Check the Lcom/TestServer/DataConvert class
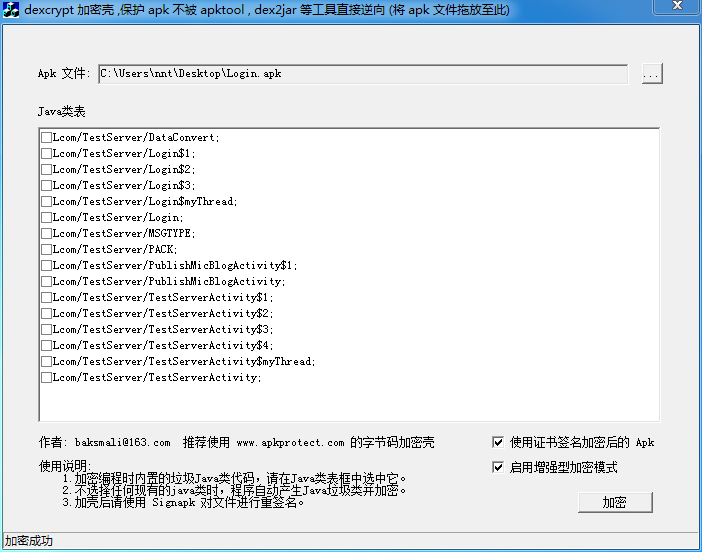Image resolution: width=702 pixels, height=552 pixels. [46, 137]
